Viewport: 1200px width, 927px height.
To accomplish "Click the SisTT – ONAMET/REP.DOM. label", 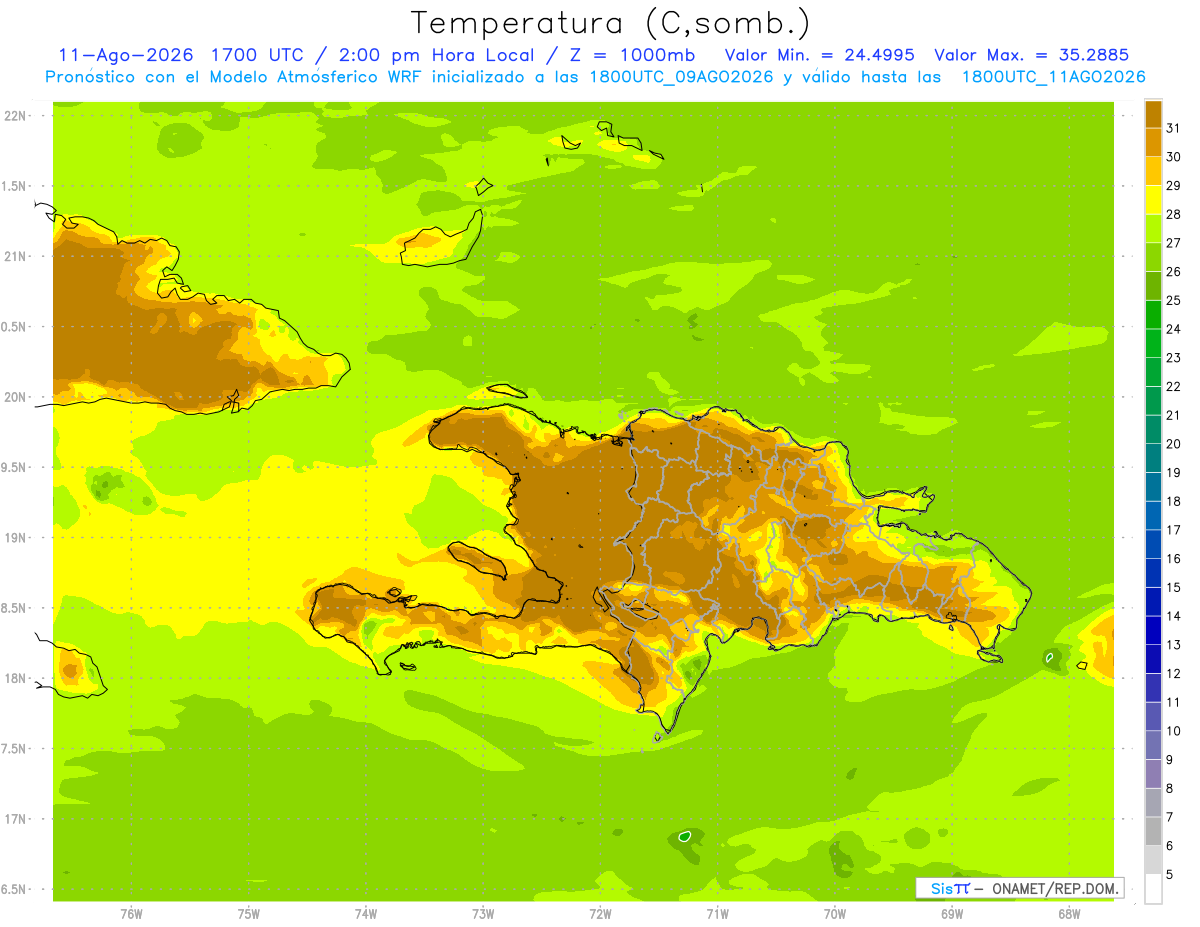I will point(1019,888).
